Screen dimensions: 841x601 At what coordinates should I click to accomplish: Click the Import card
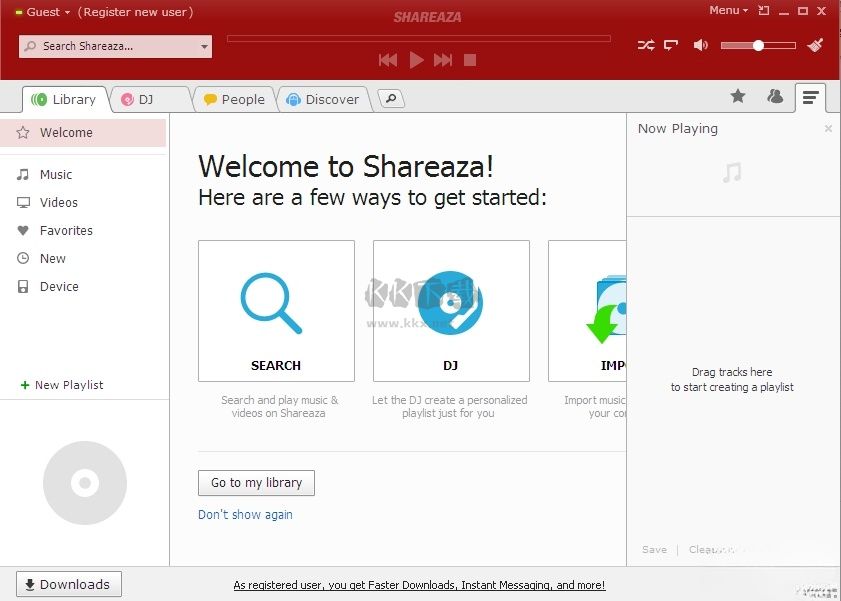(587, 311)
